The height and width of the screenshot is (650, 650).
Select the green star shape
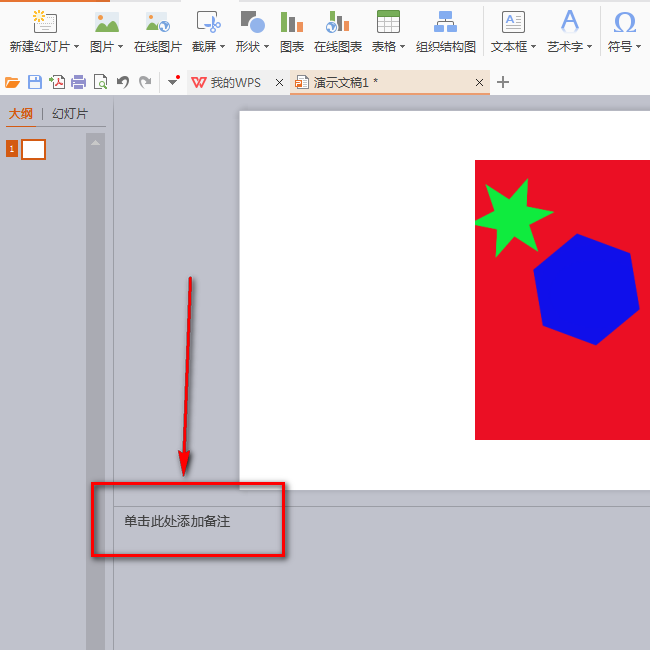point(513,219)
